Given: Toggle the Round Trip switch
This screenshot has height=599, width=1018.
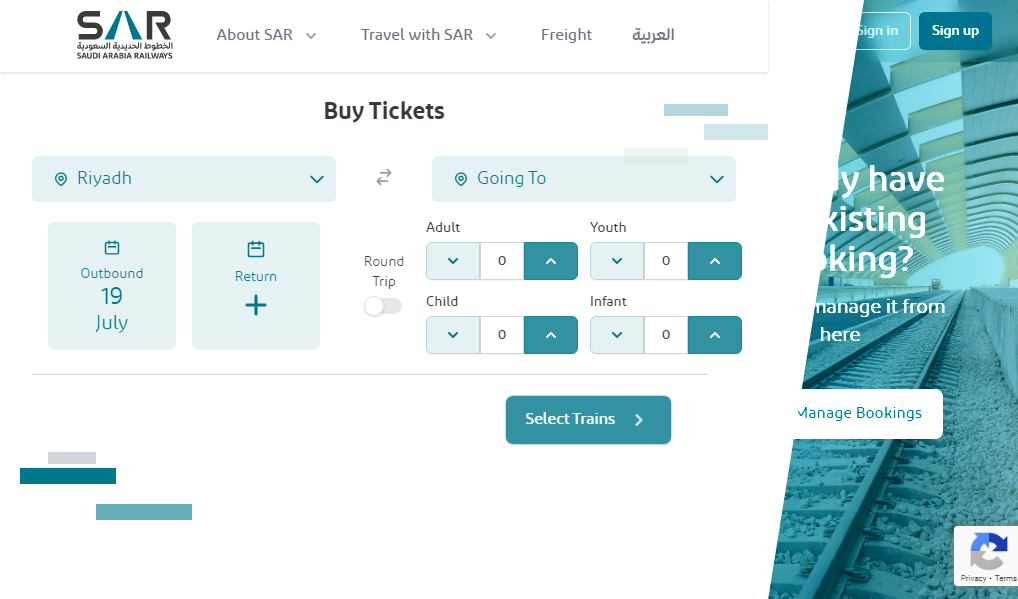Looking at the screenshot, I should point(383,306).
